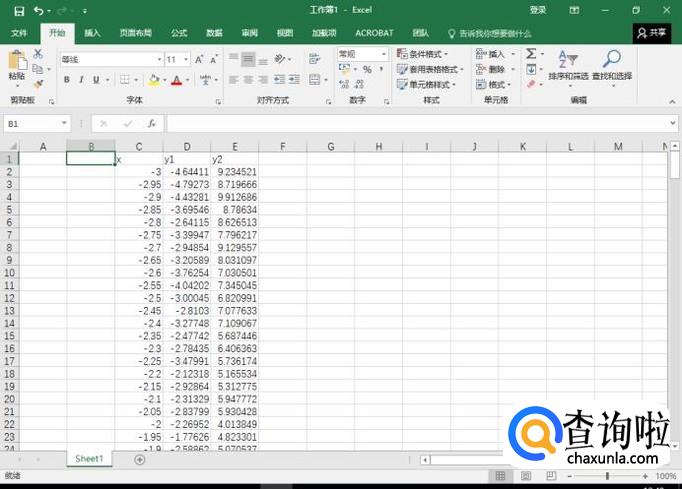The image size is (682, 489).
Task: Open the font color dropdown arrow
Action: [x=187, y=80]
